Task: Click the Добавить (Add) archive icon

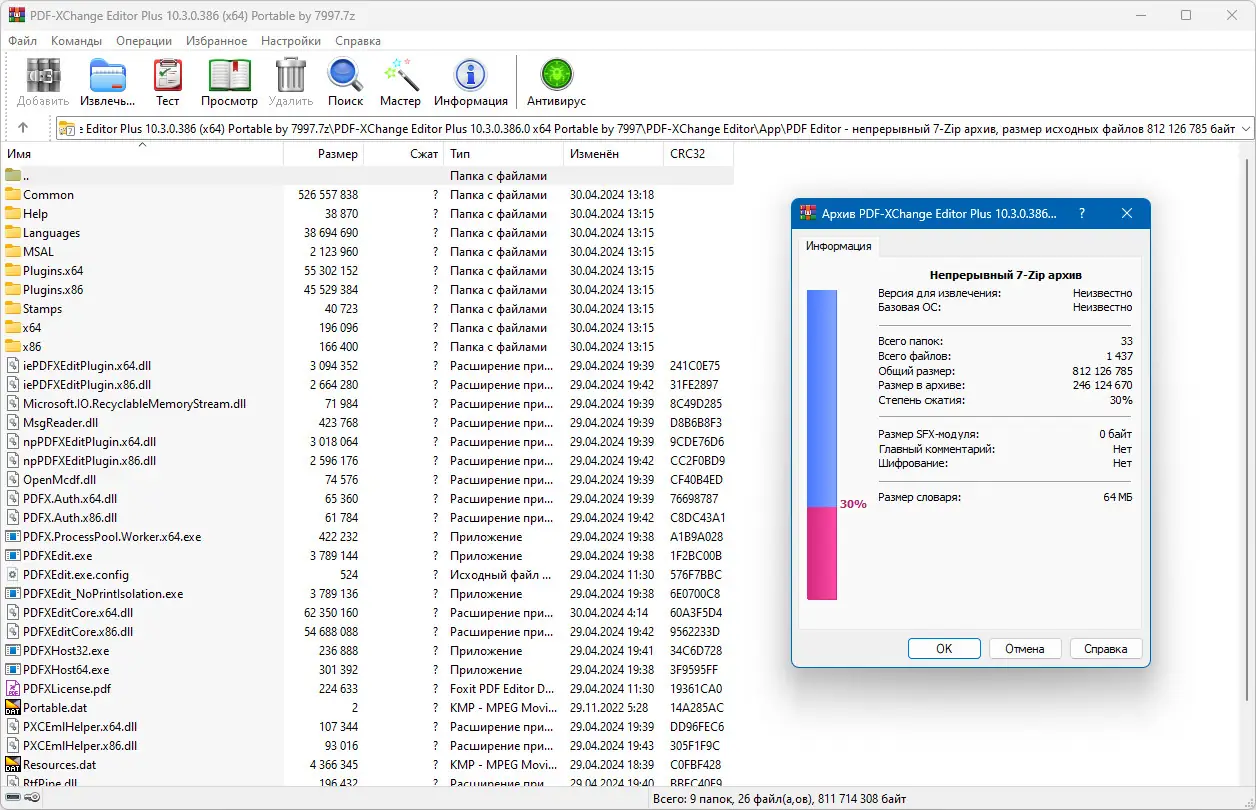Action: click(42, 74)
